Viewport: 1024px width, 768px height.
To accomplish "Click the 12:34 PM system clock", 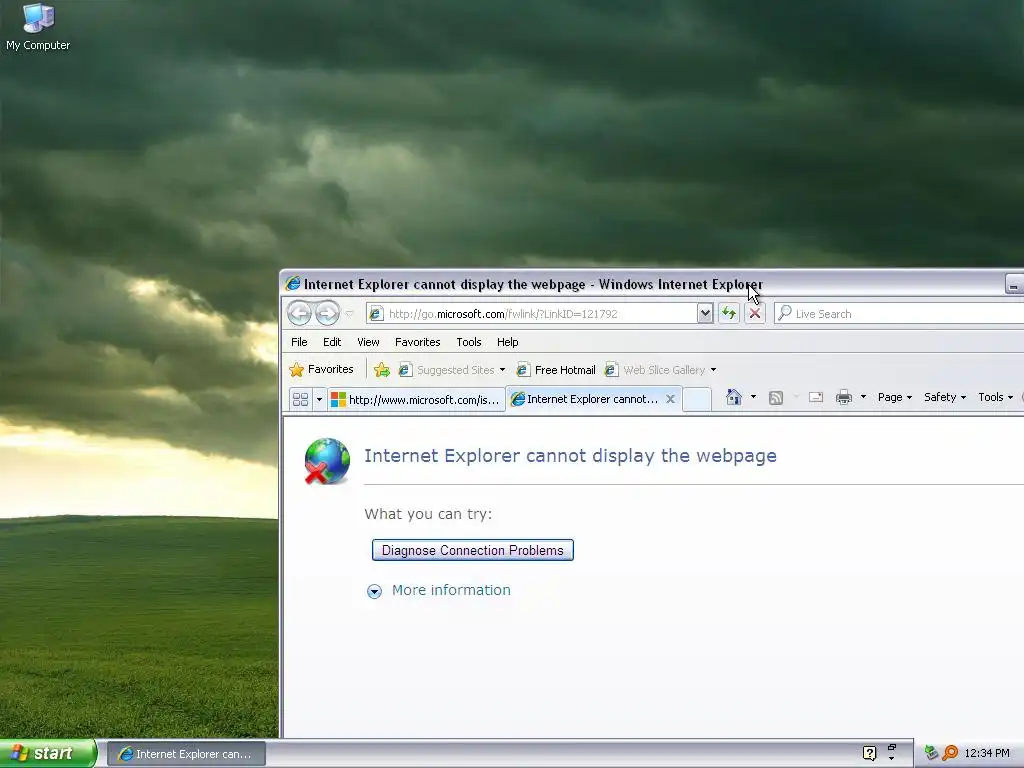I will pos(987,754).
